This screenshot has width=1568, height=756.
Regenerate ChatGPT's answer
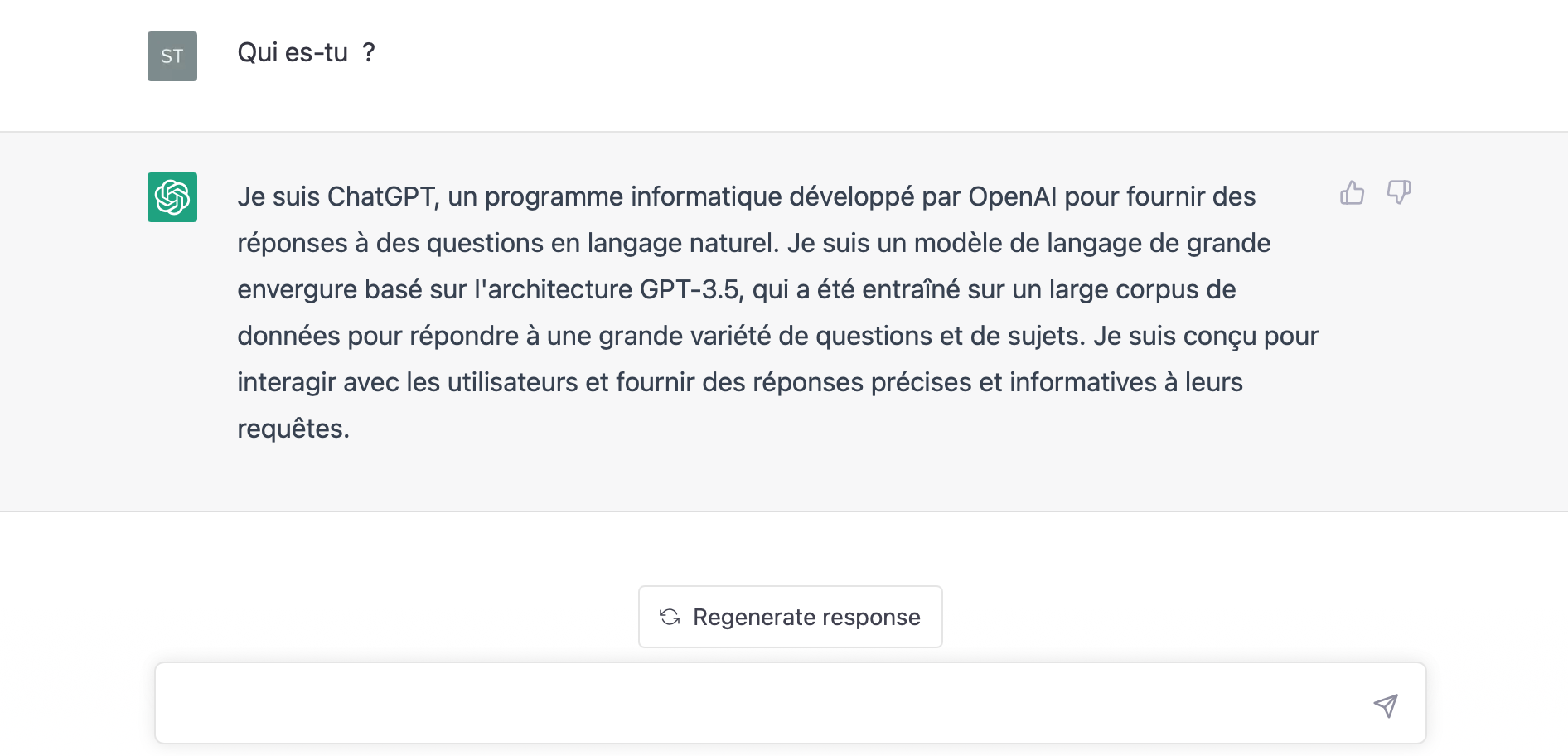pos(790,617)
